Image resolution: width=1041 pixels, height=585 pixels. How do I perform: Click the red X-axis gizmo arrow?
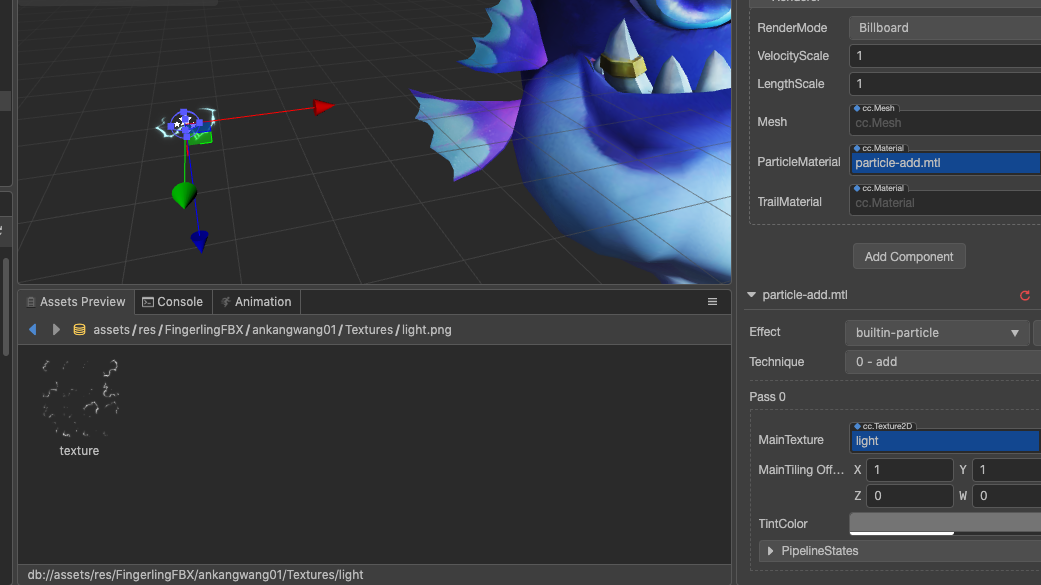(323, 106)
